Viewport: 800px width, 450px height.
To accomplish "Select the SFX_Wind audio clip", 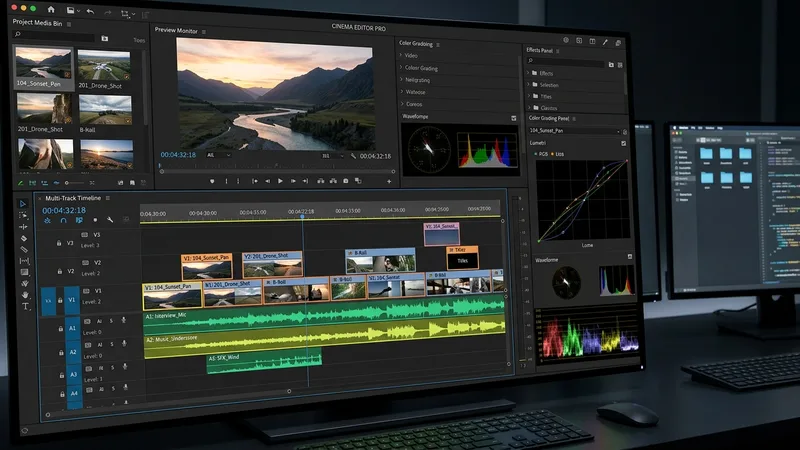I will [264, 362].
